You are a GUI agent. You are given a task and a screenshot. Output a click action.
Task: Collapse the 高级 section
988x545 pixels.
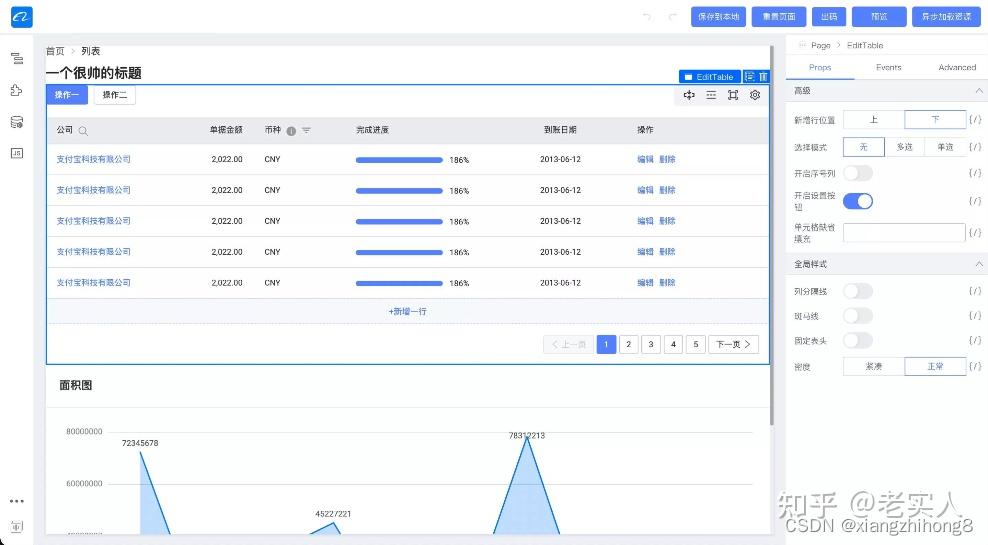click(979, 91)
